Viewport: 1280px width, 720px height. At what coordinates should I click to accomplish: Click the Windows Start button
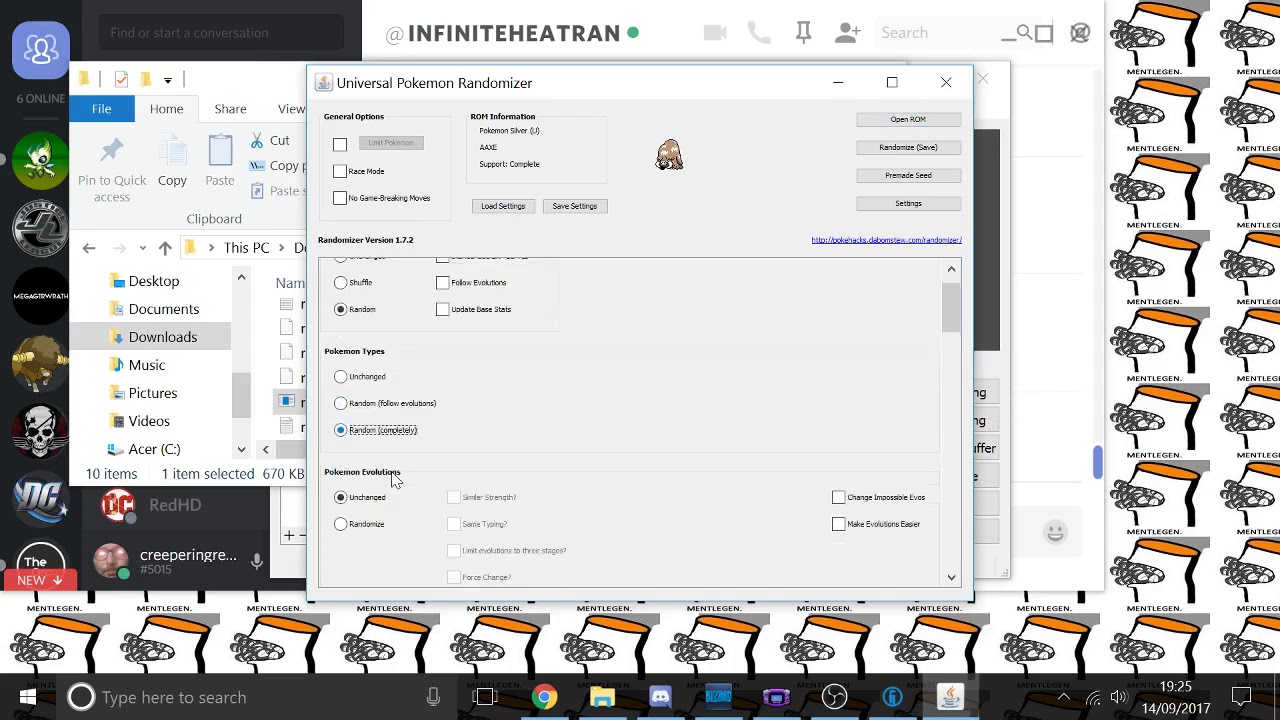[x=28, y=697]
